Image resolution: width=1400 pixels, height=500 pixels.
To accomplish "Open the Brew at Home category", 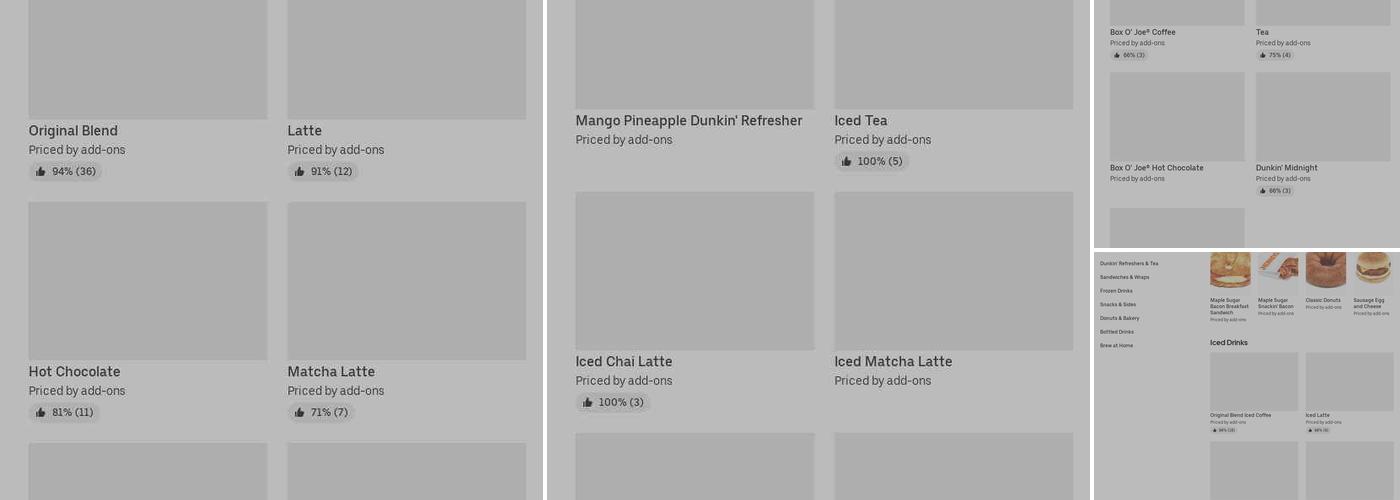I will pos(1116,346).
